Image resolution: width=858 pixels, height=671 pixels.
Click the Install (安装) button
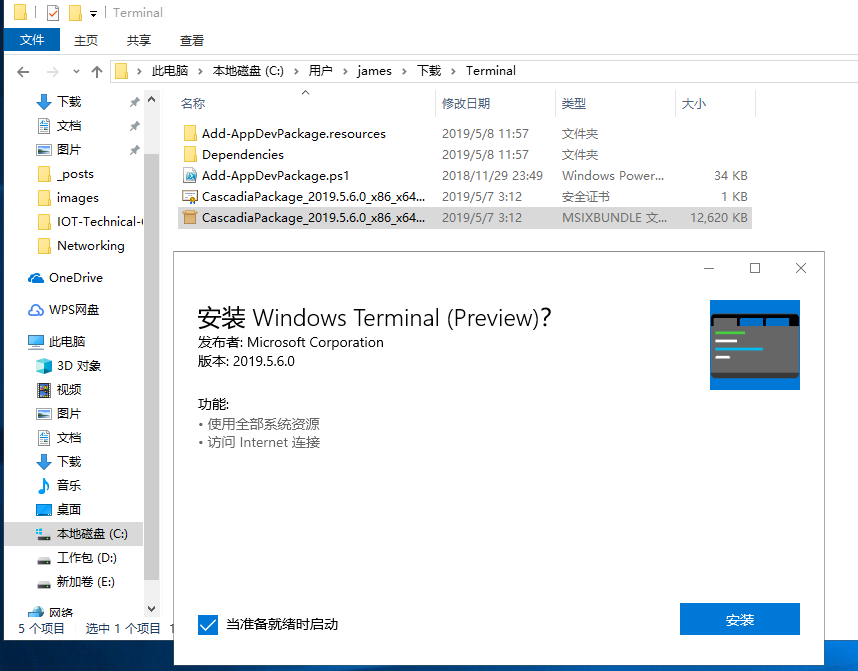[x=739, y=619]
